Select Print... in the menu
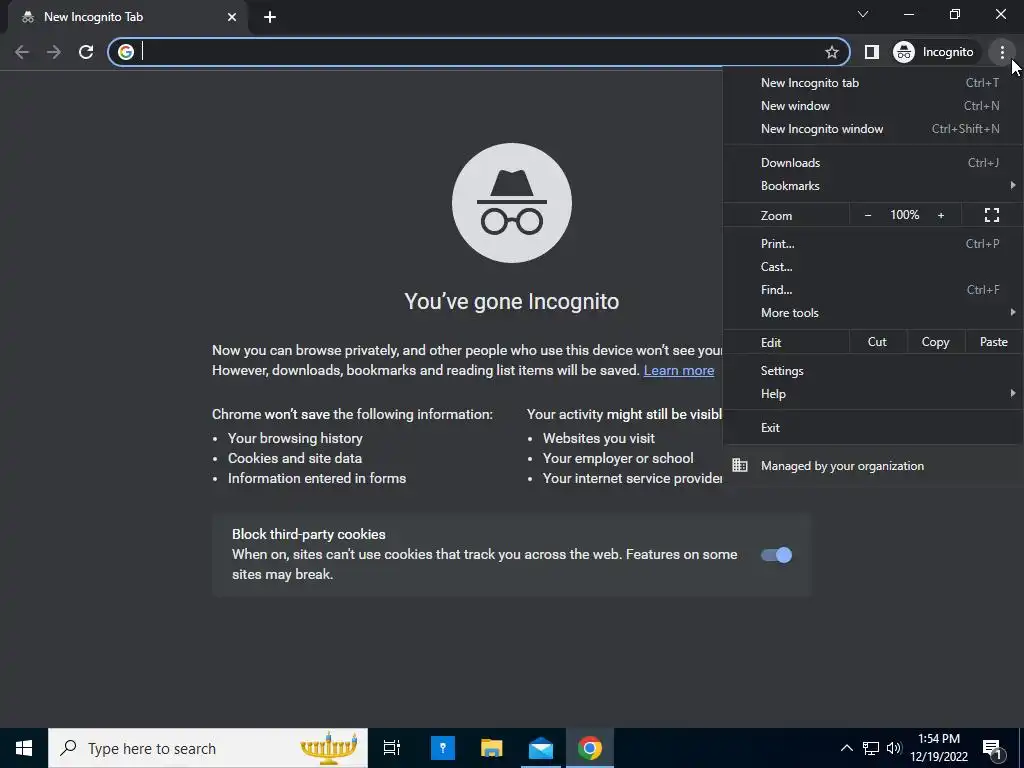The height and width of the screenshot is (768, 1024). [873, 244]
